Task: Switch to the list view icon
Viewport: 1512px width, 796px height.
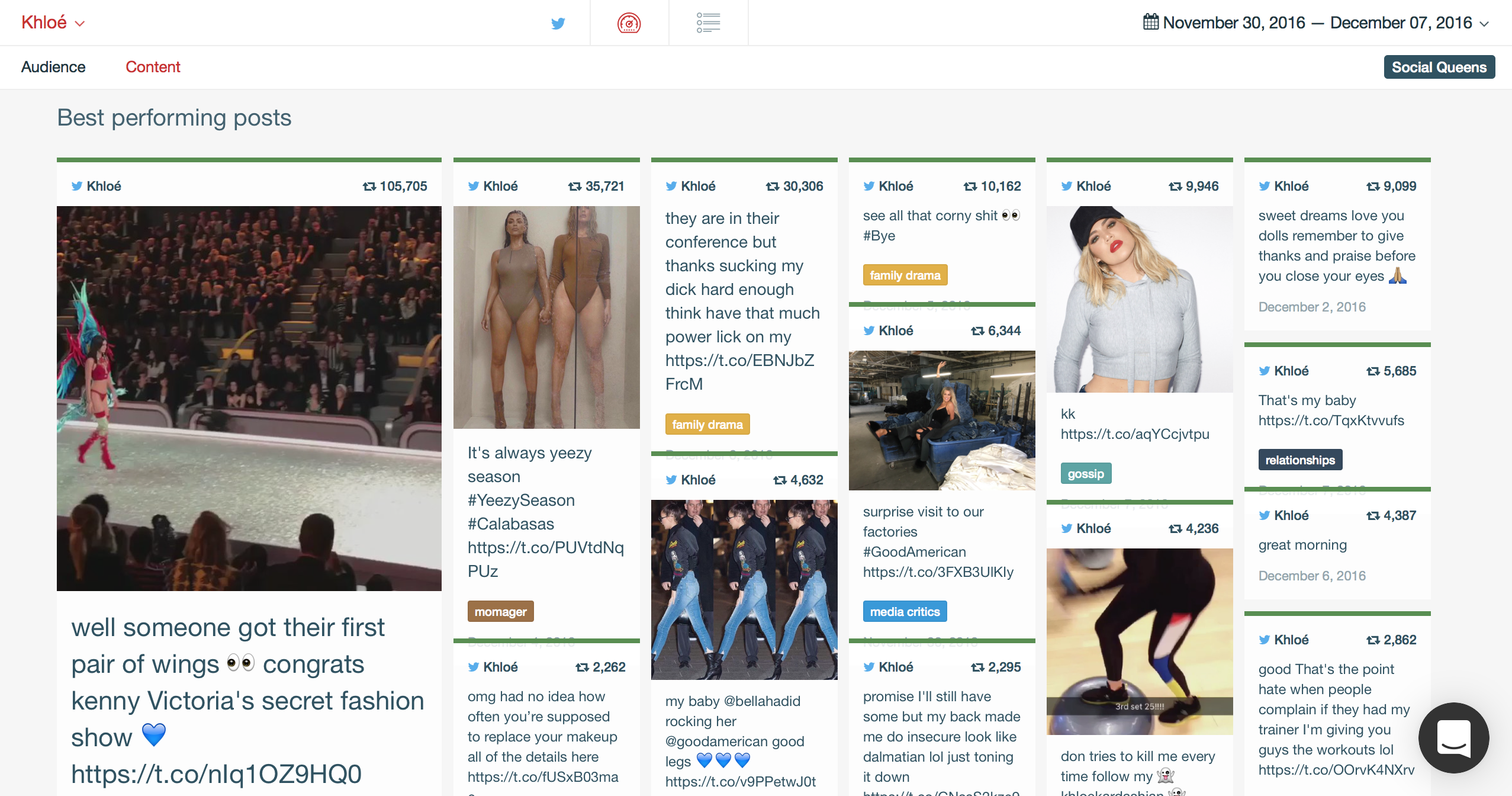Action: pyautogui.click(x=708, y=23)
